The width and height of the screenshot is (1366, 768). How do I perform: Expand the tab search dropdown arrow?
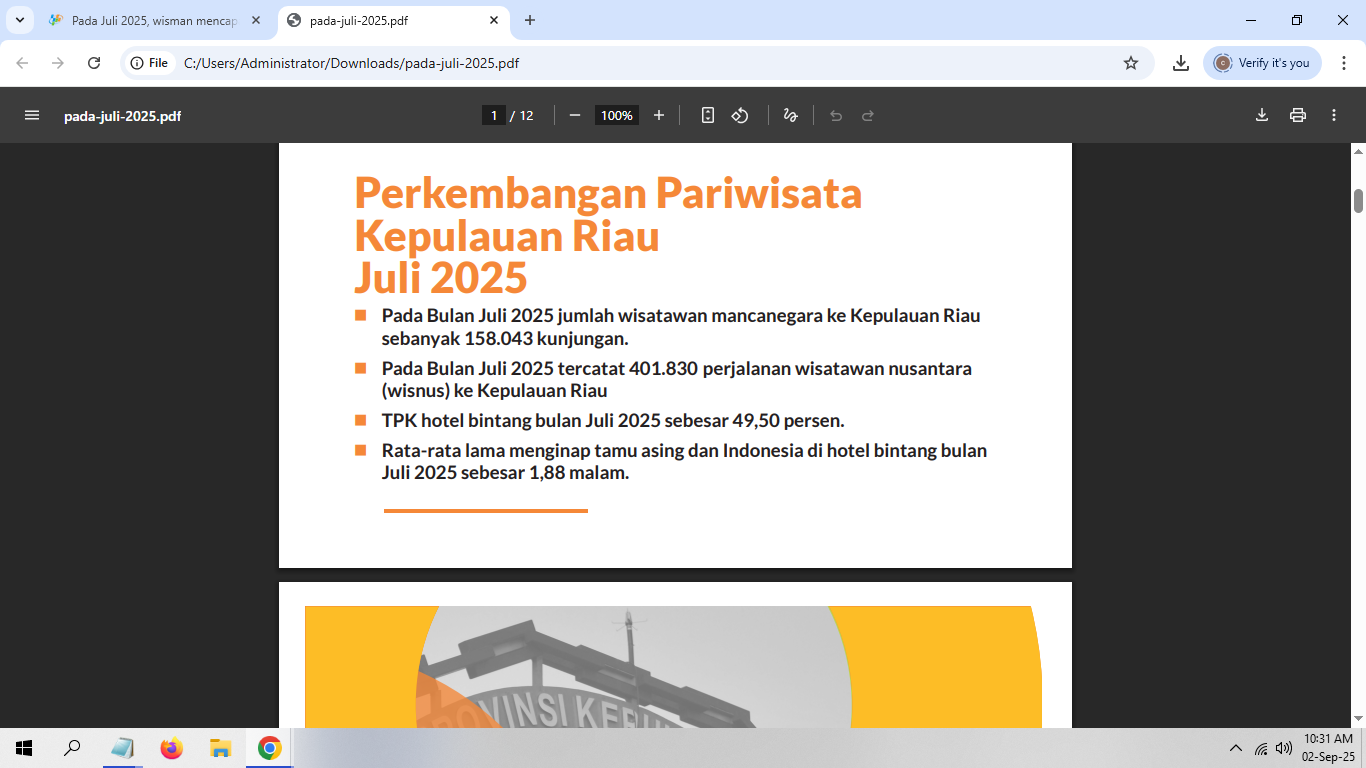tap(19, 20)
